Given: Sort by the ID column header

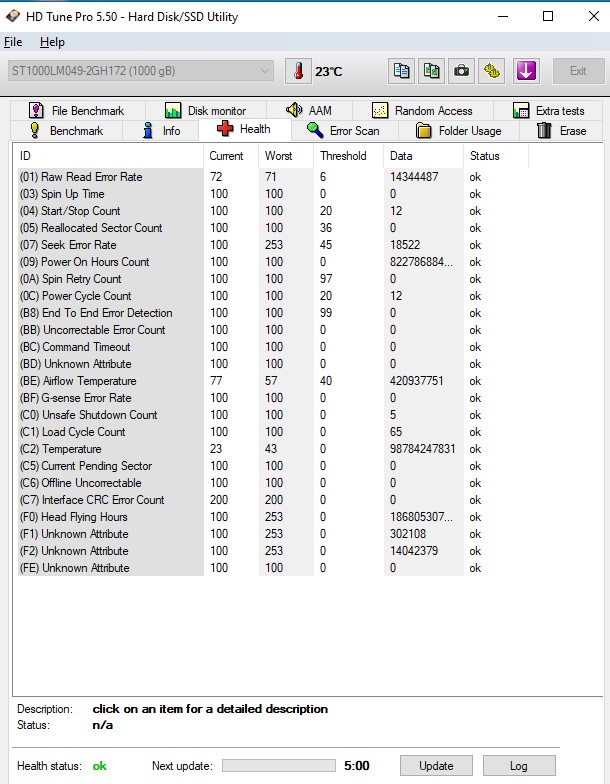Looking at the screenshot, I should coord(108,156).
